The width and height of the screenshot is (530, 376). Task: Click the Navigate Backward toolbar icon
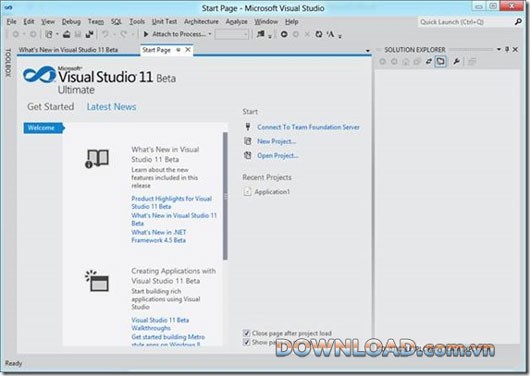tap(16, 34)
